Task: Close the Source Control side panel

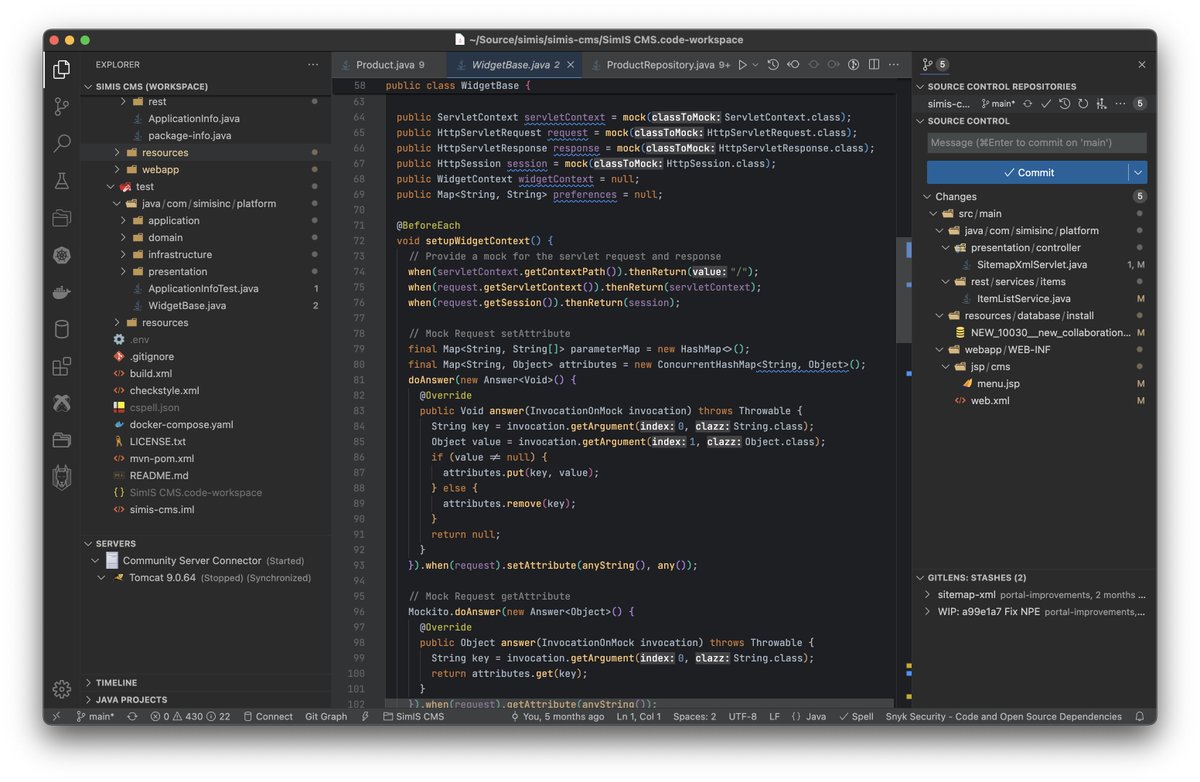Action: pyautogui.click(x=1142, y=65)
